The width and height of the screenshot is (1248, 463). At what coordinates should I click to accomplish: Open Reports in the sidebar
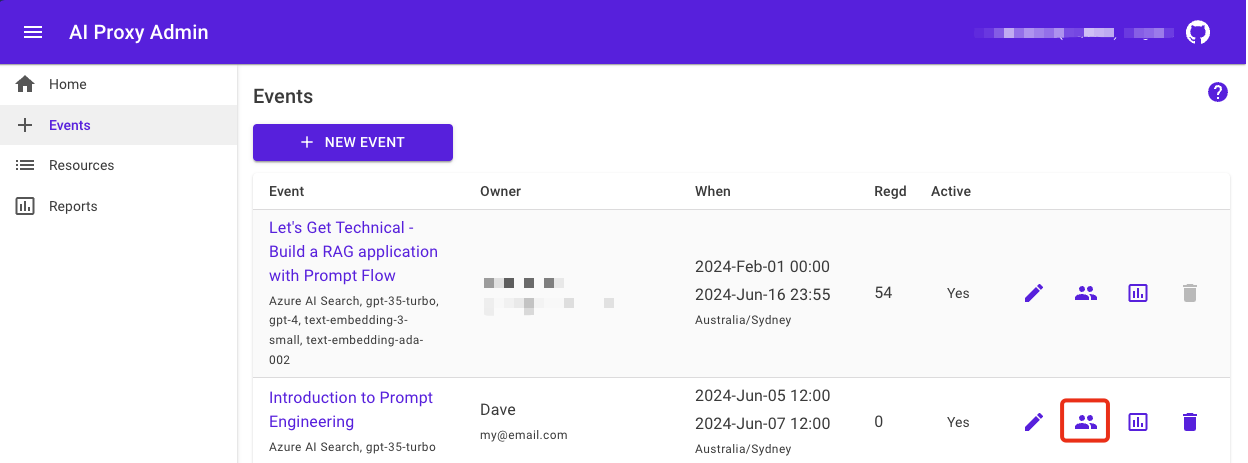pos(73,206)
